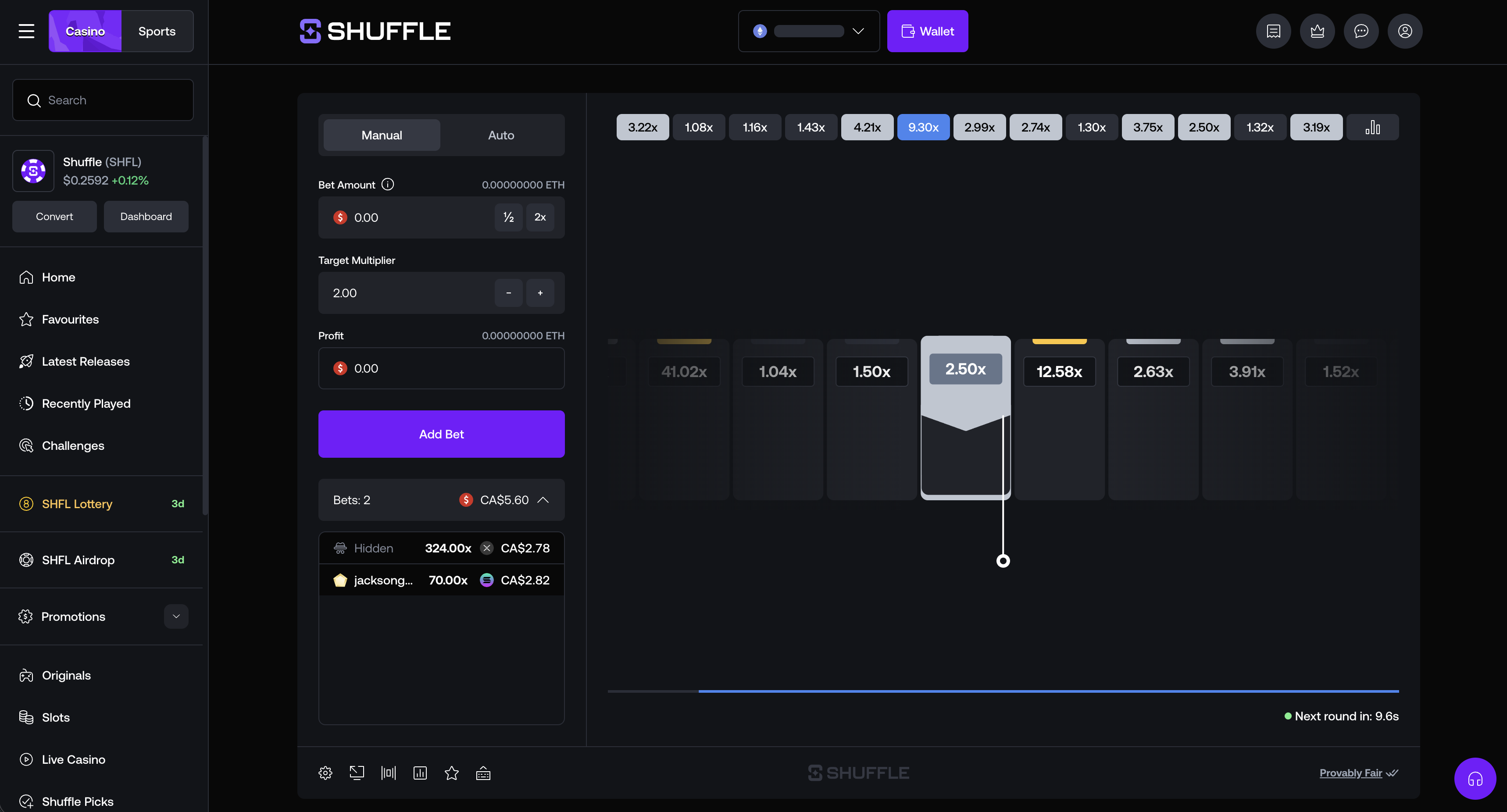Open the user profile icon
Image resolution: width=1507 pixels, height=812 pixels.
click(x=1405, y=31)
